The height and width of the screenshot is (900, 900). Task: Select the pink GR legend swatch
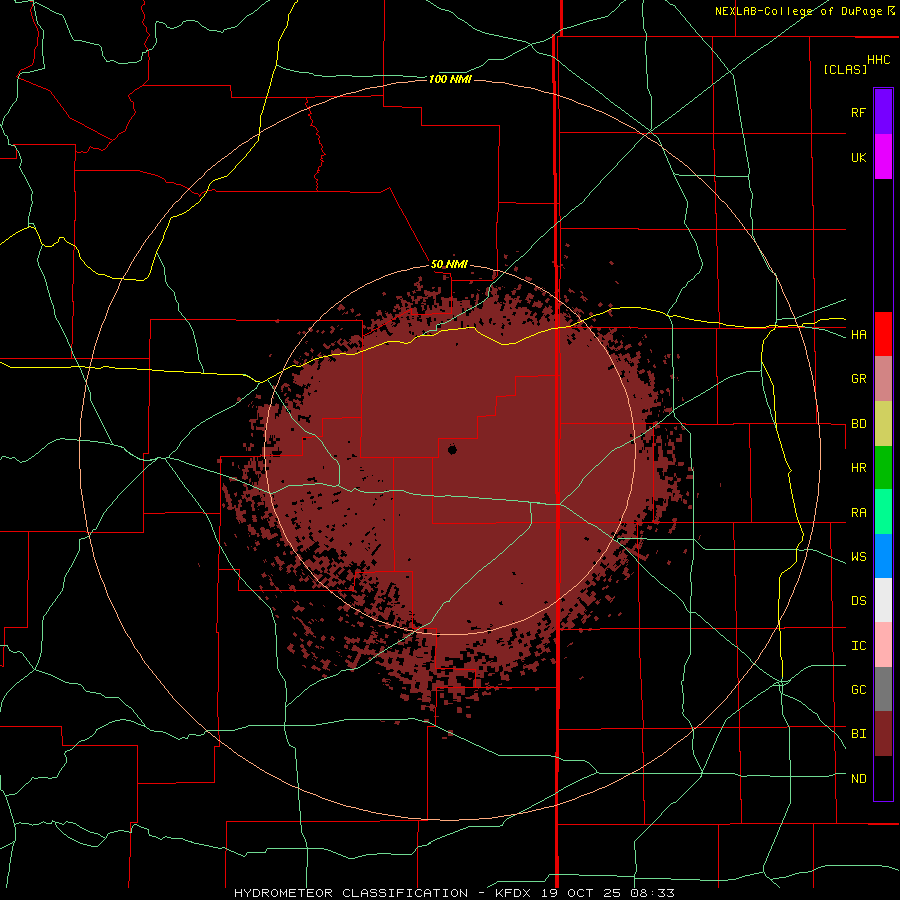tap(883, 379)
